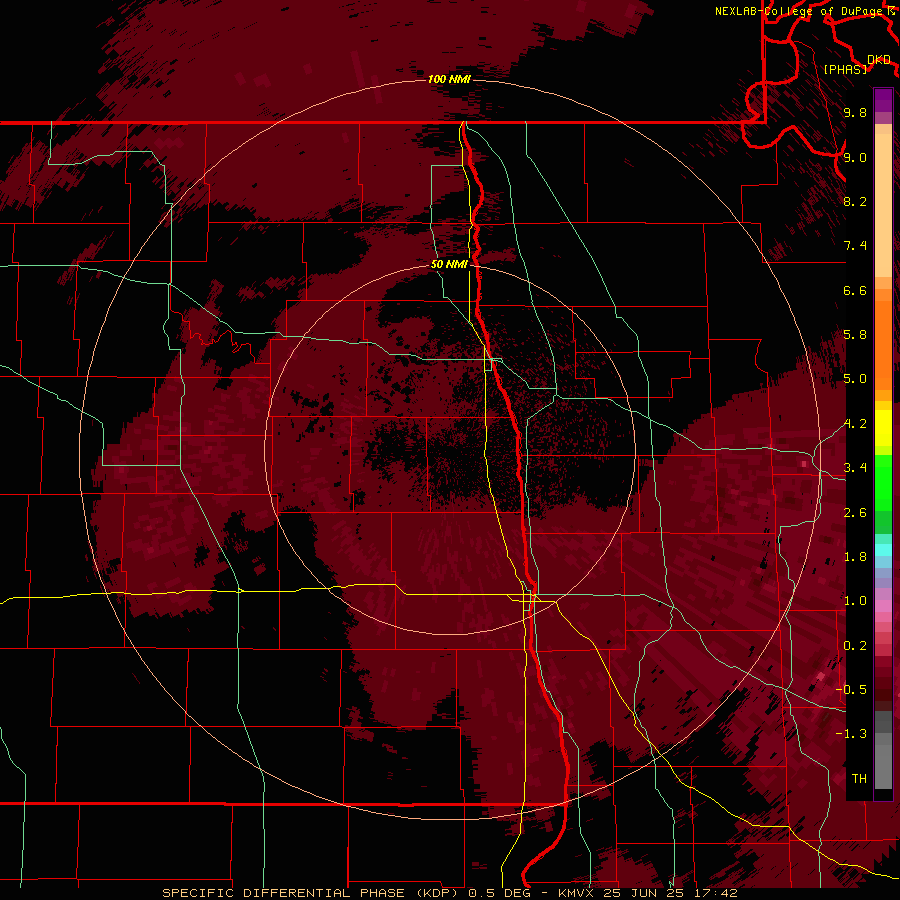Image resolution: width=900 pixels, height=900 pixels.
Task: Click the DKD product code label
Action: tap(879, 60)
